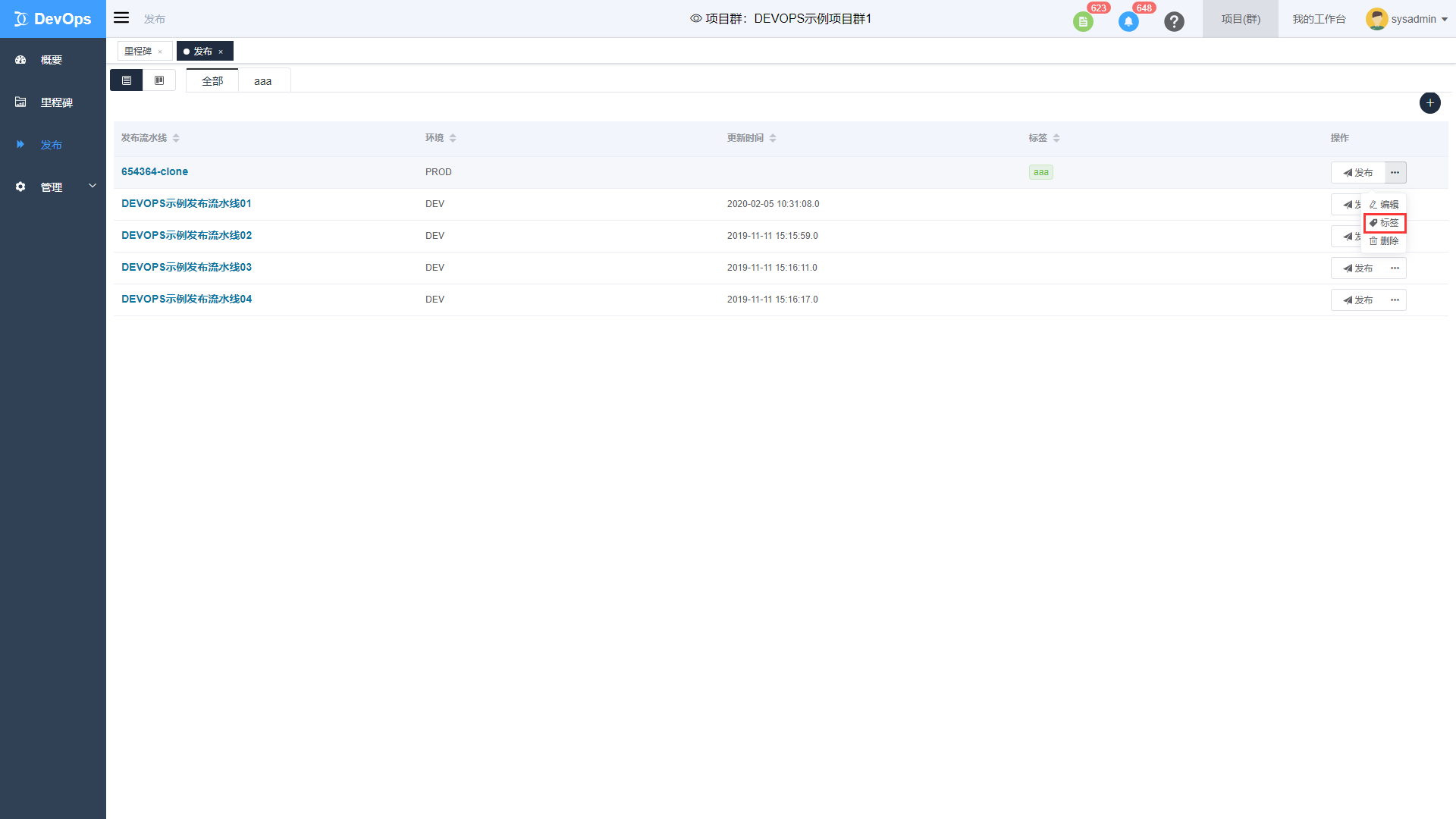Click the 操作 column header

[1339, 138]
